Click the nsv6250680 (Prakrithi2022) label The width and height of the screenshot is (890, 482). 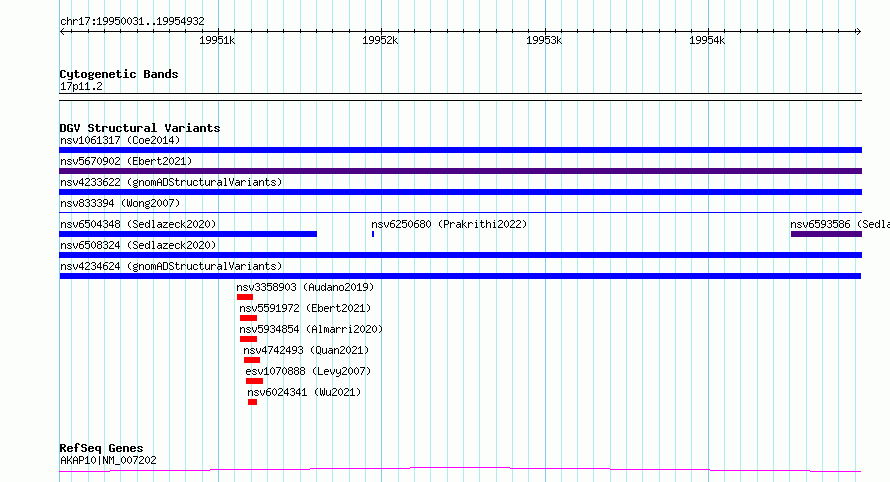[449, 224]
